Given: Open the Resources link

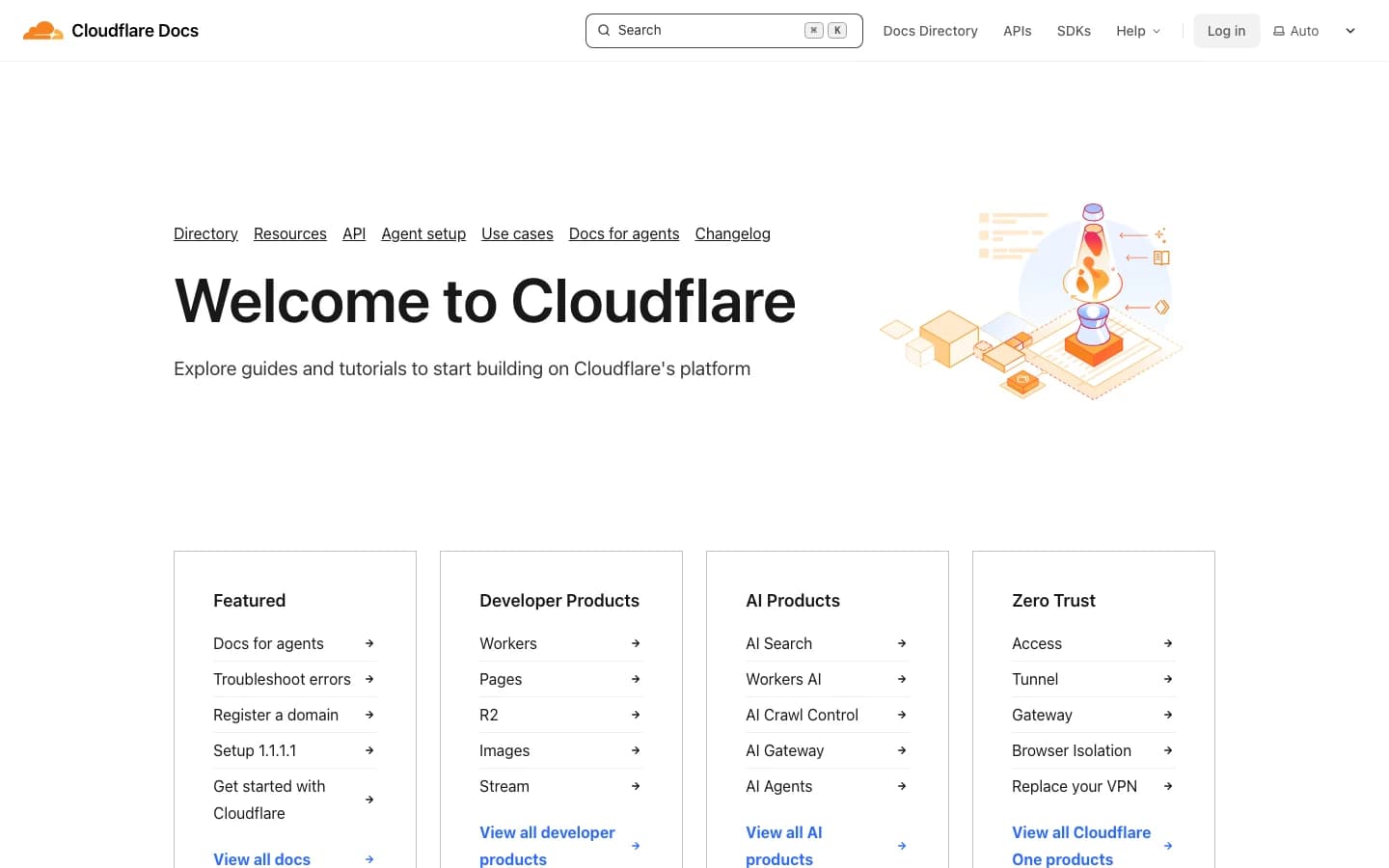Looking at the screenshot, I should 290,233.
